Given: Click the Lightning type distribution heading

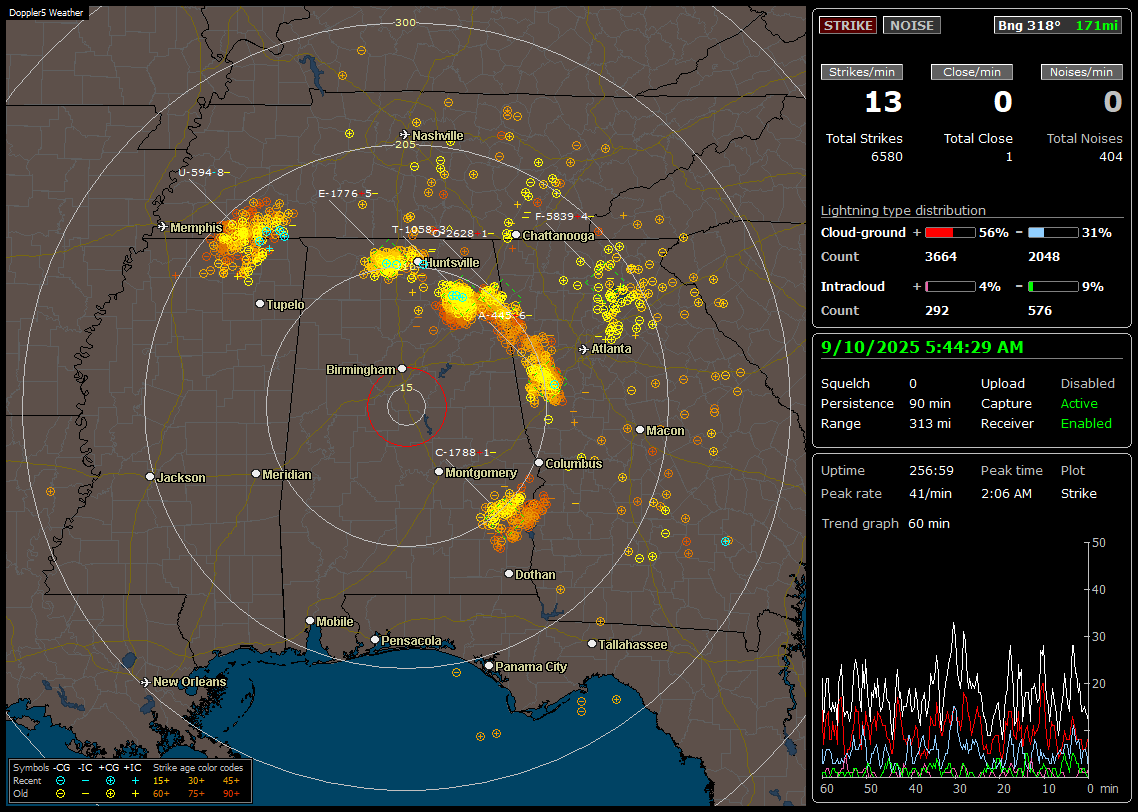Looking at the screenshot, I should (903, 210).
